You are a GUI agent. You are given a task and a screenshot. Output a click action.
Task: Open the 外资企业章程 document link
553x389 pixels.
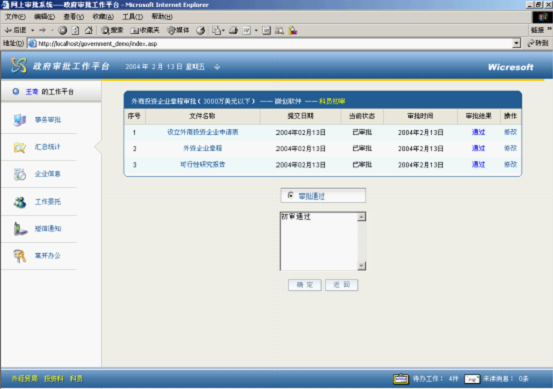click(x=202, y=148)
